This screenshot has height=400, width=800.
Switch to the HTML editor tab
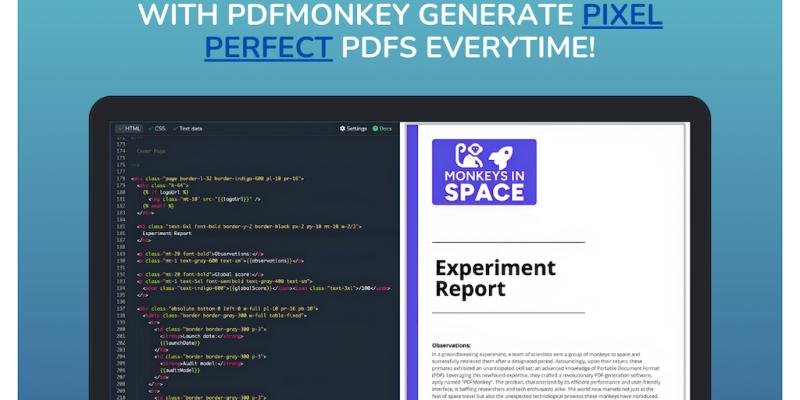pyautogui.click(x=130, y=129)
